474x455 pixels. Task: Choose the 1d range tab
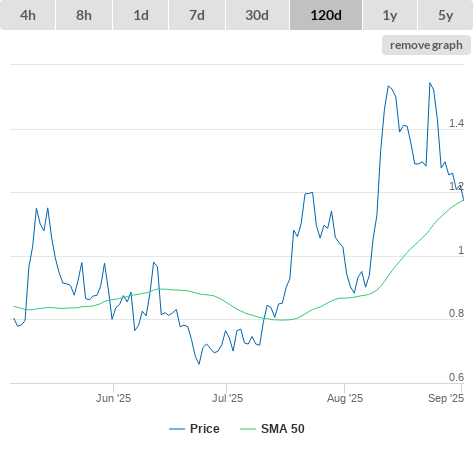(141, 15)
